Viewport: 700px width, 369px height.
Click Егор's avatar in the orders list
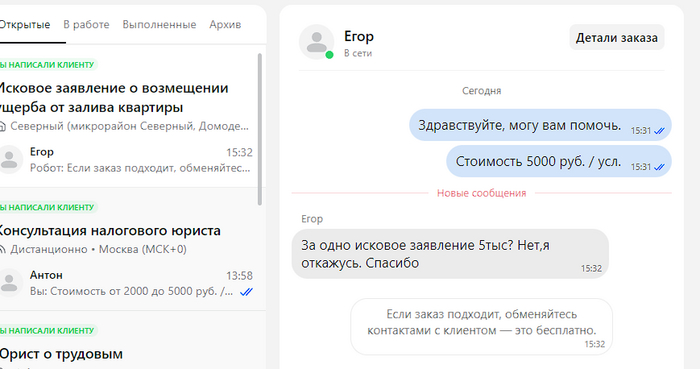point(9,159)
